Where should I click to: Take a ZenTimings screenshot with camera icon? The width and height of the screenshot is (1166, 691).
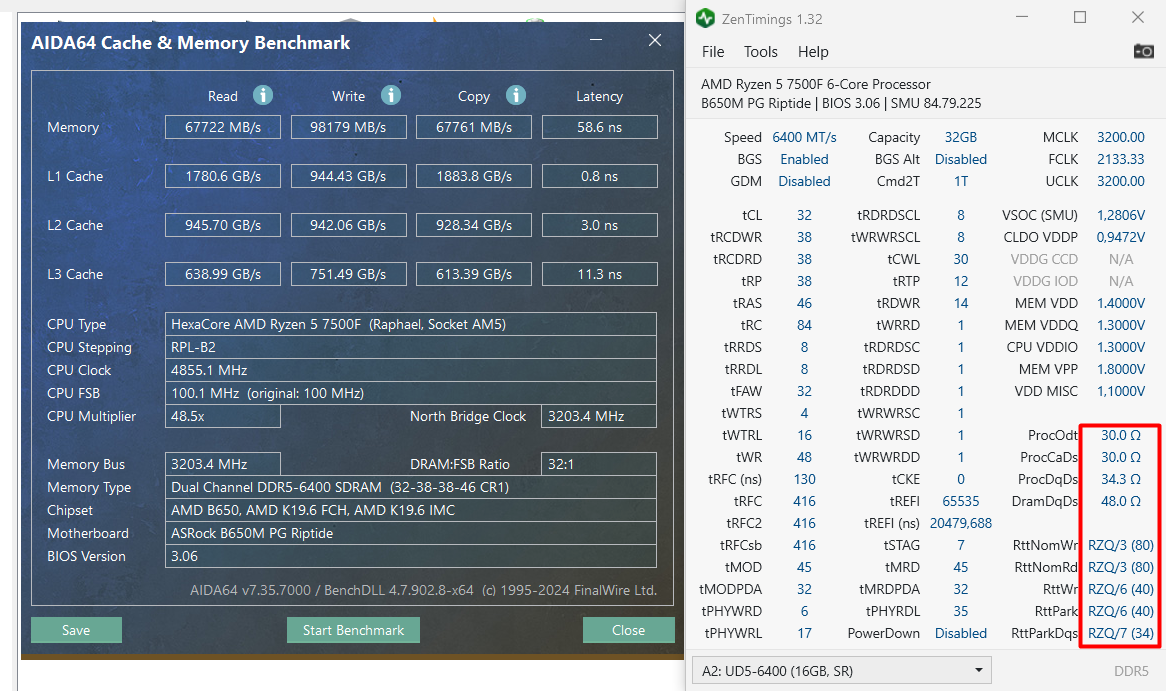(x=1144, y=51)
